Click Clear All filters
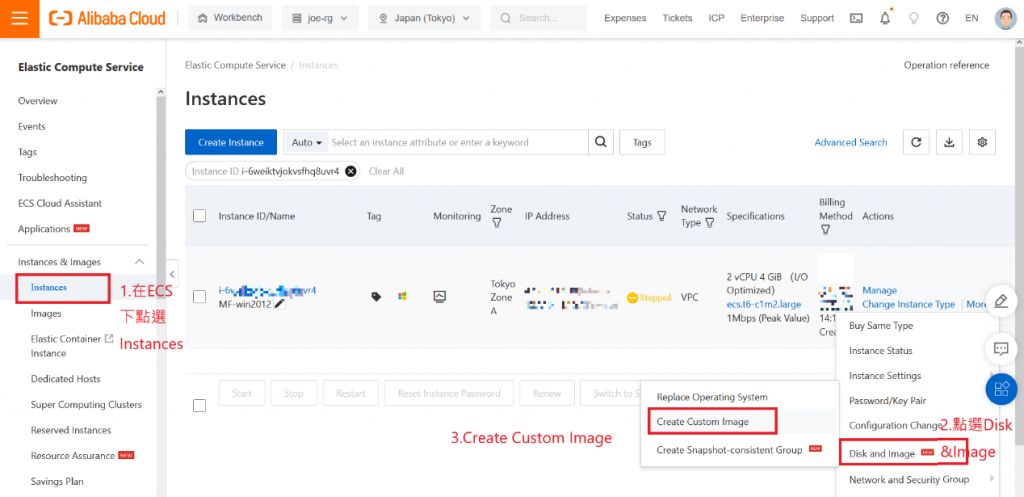 (387, 171)
